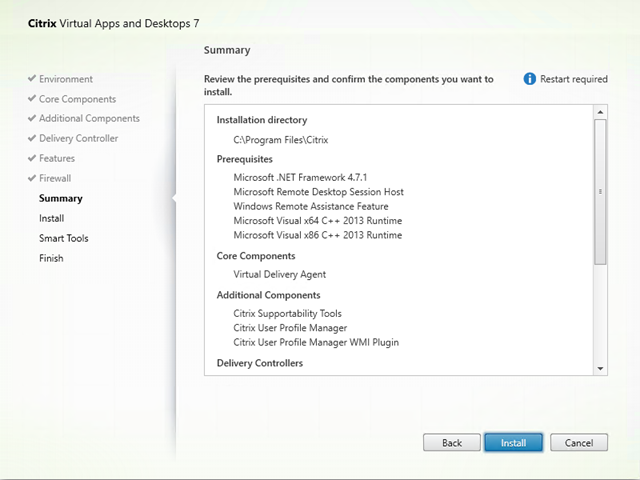Click the Features checkmark icon

[x=32, y=158]
